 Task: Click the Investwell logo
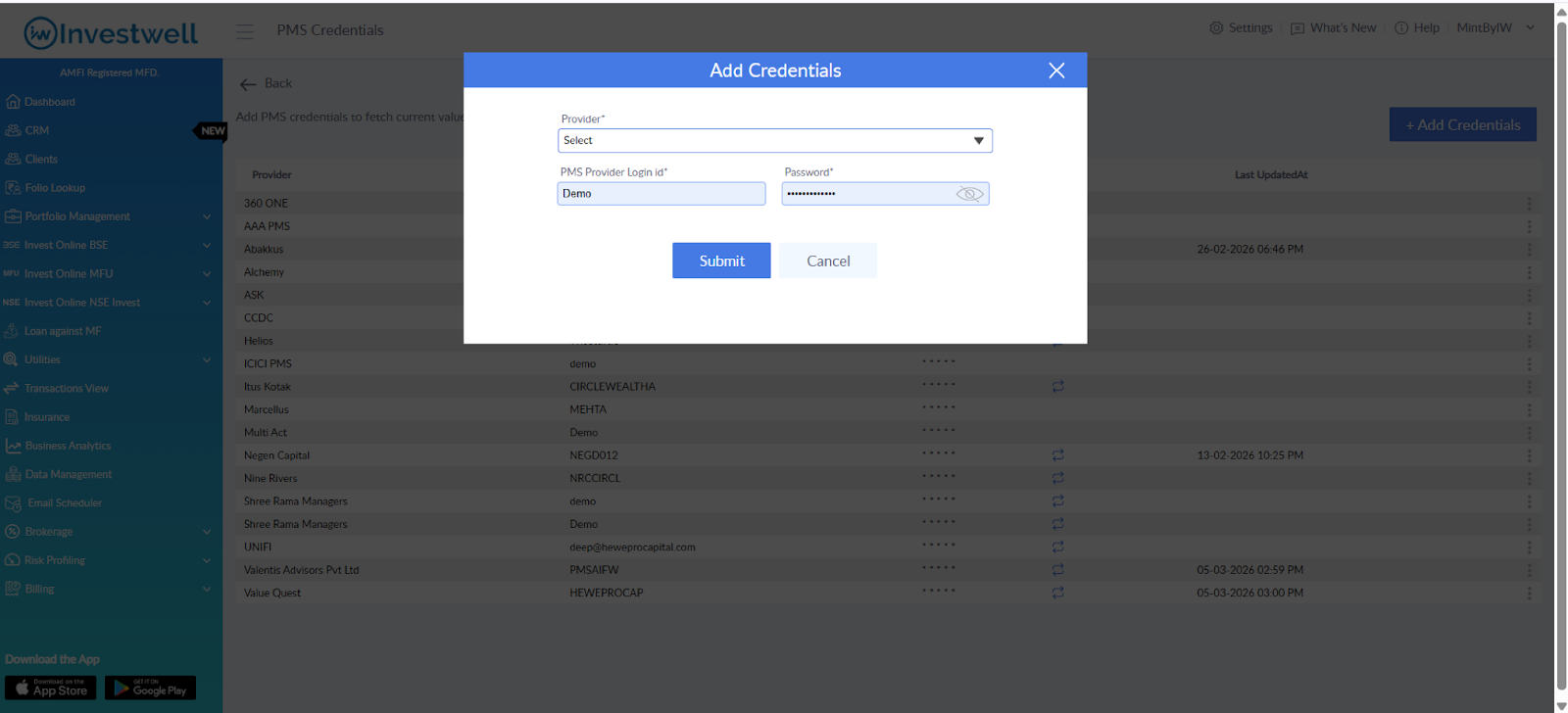[111, 33]
